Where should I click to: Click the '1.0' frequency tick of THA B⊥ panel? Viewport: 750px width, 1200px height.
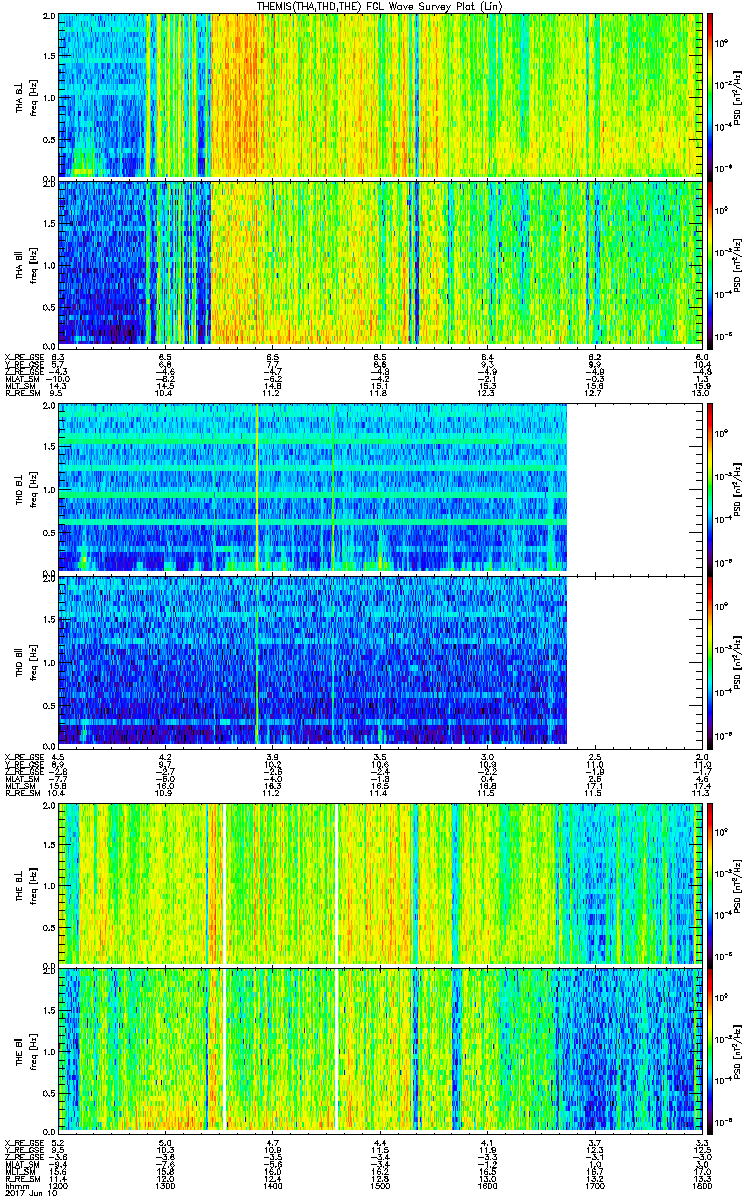[49, 97]
